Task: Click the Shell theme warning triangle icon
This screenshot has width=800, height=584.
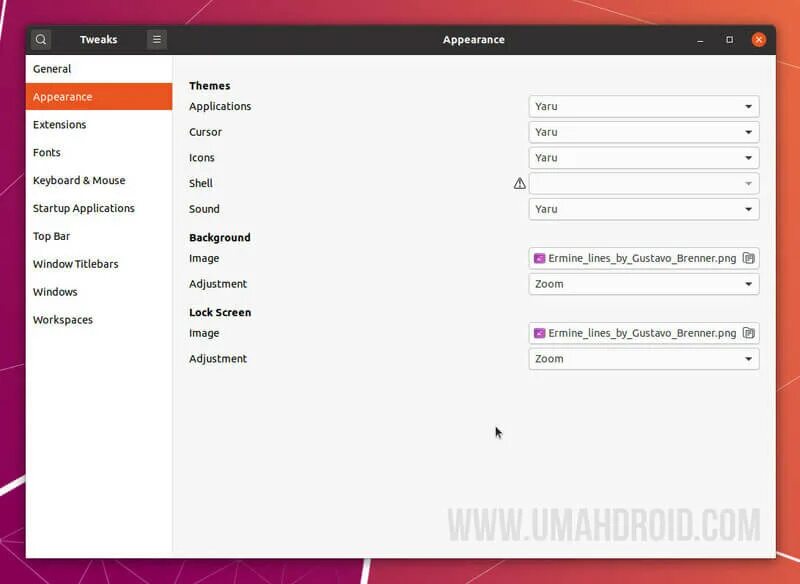Action: pos(519,184)
